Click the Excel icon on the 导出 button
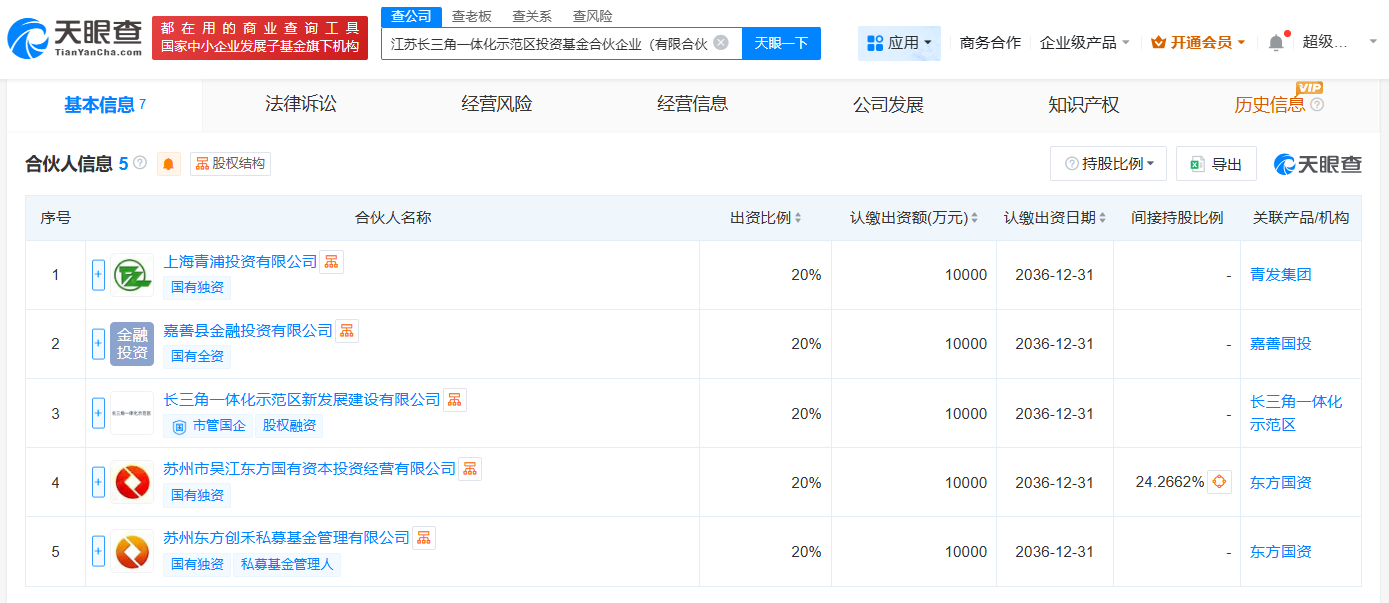The image size is (1389, 603). click(1196, 163)
